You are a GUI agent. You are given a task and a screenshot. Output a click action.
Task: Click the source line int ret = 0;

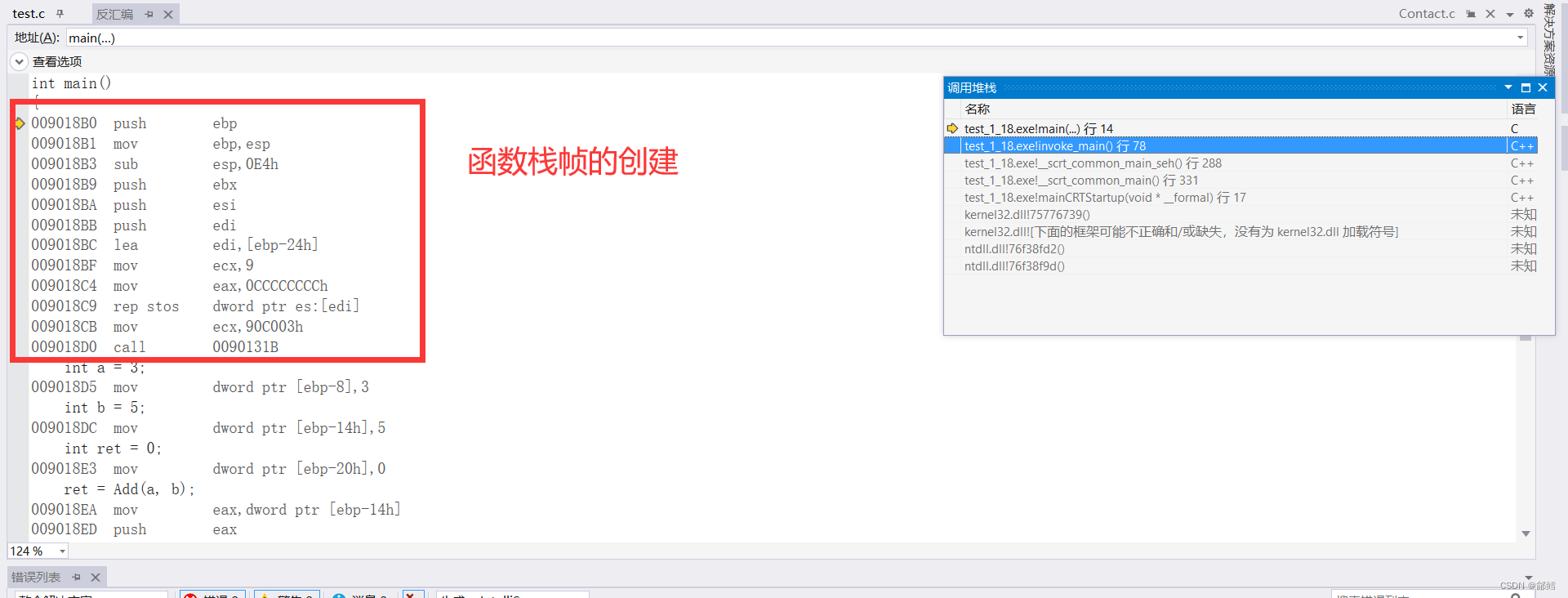113,448
